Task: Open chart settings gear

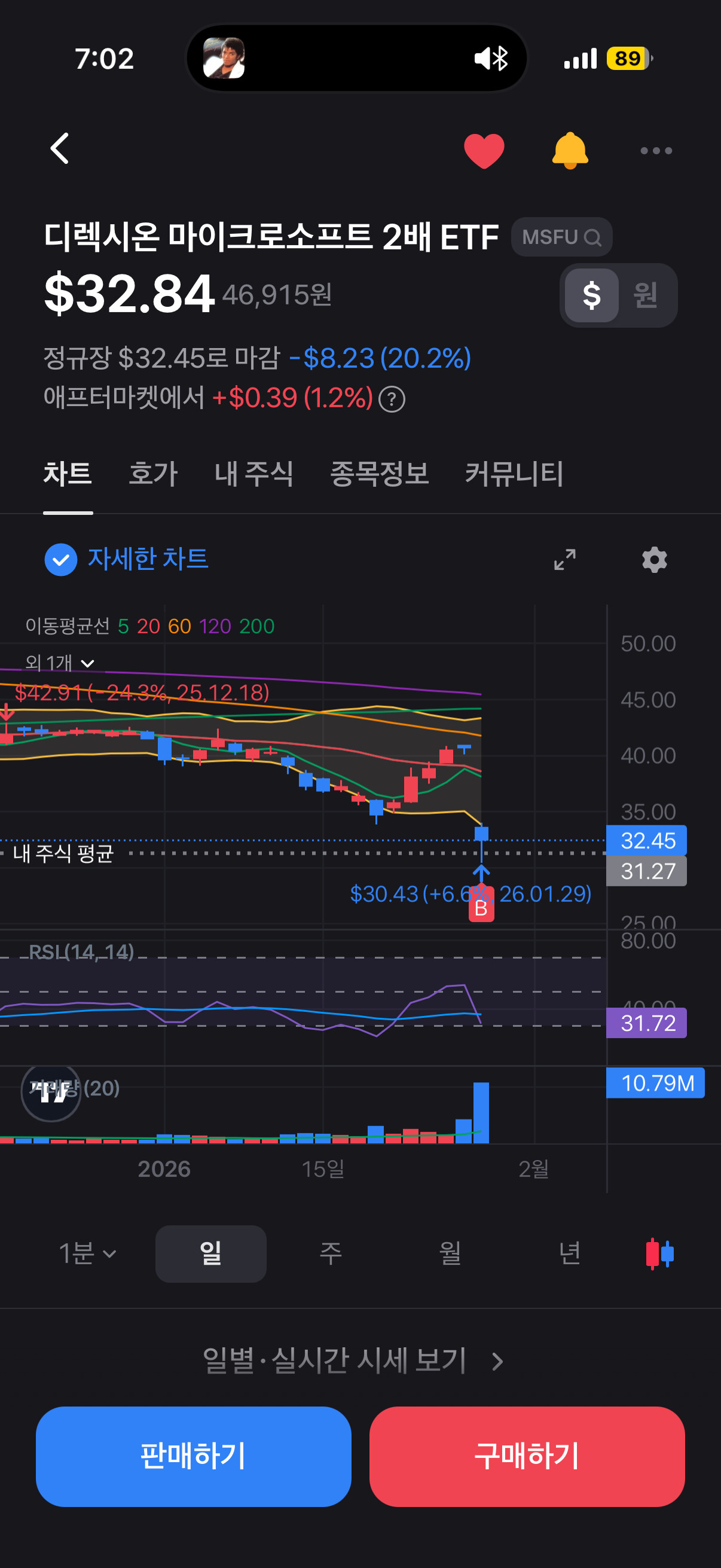Action: pyautogui.click(x=654, y=559)
